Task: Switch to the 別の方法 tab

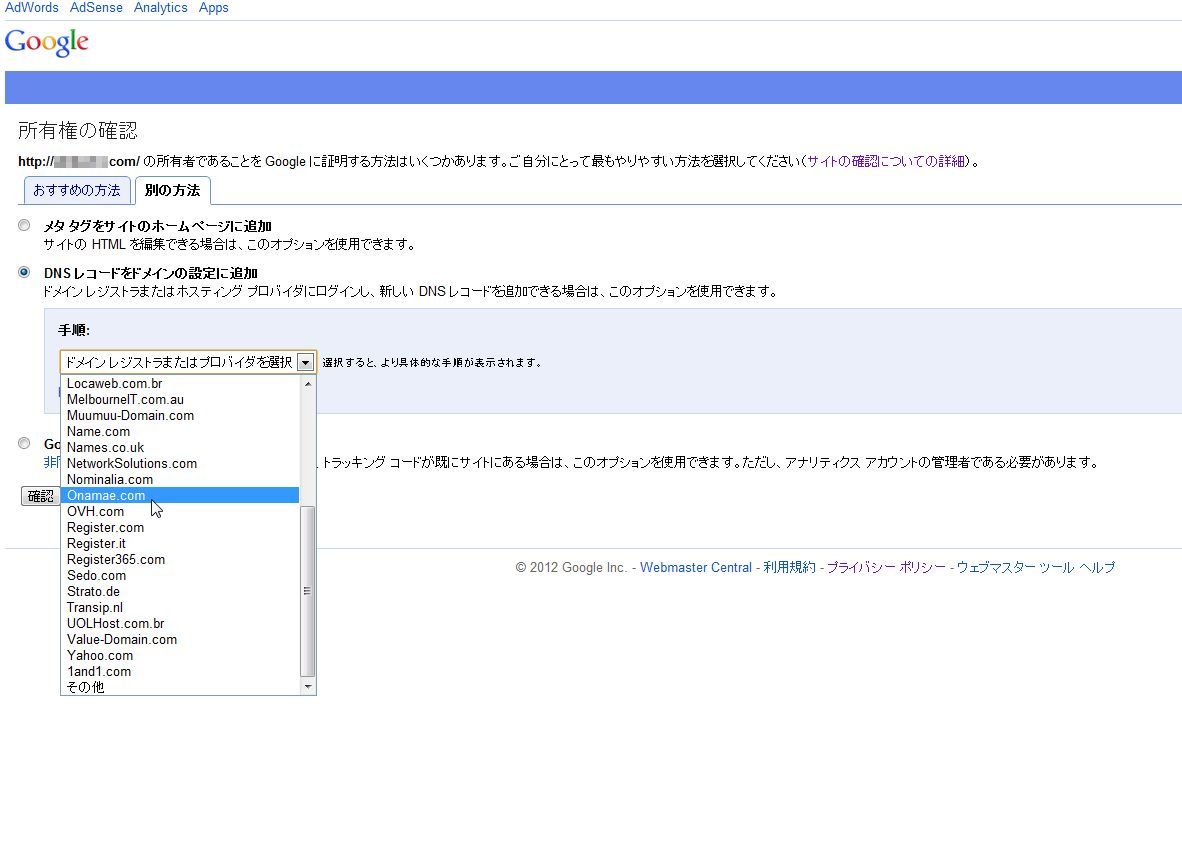Action: [x=173, y=191]
